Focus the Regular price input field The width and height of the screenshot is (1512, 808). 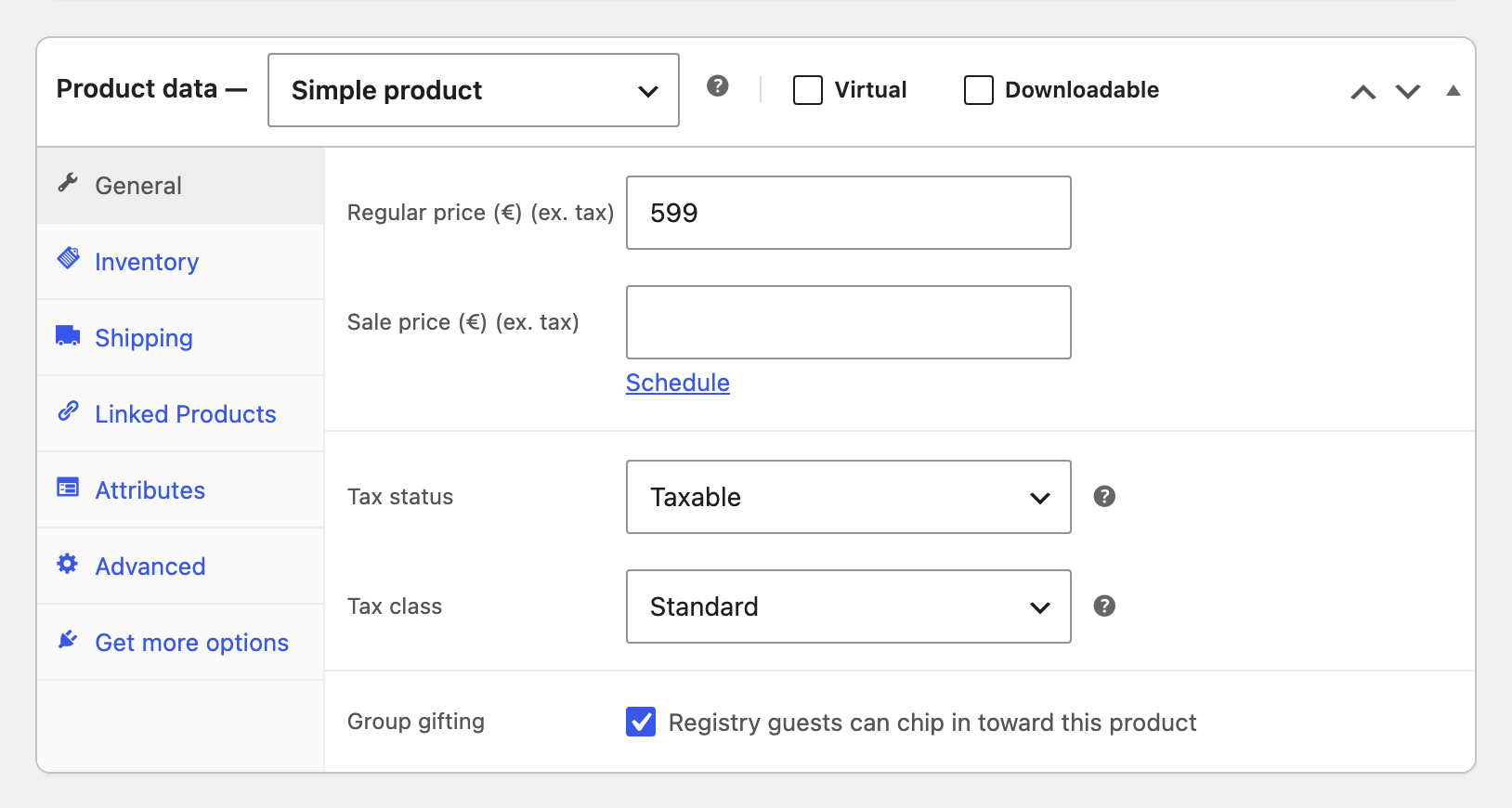click(x=849, y=213)
